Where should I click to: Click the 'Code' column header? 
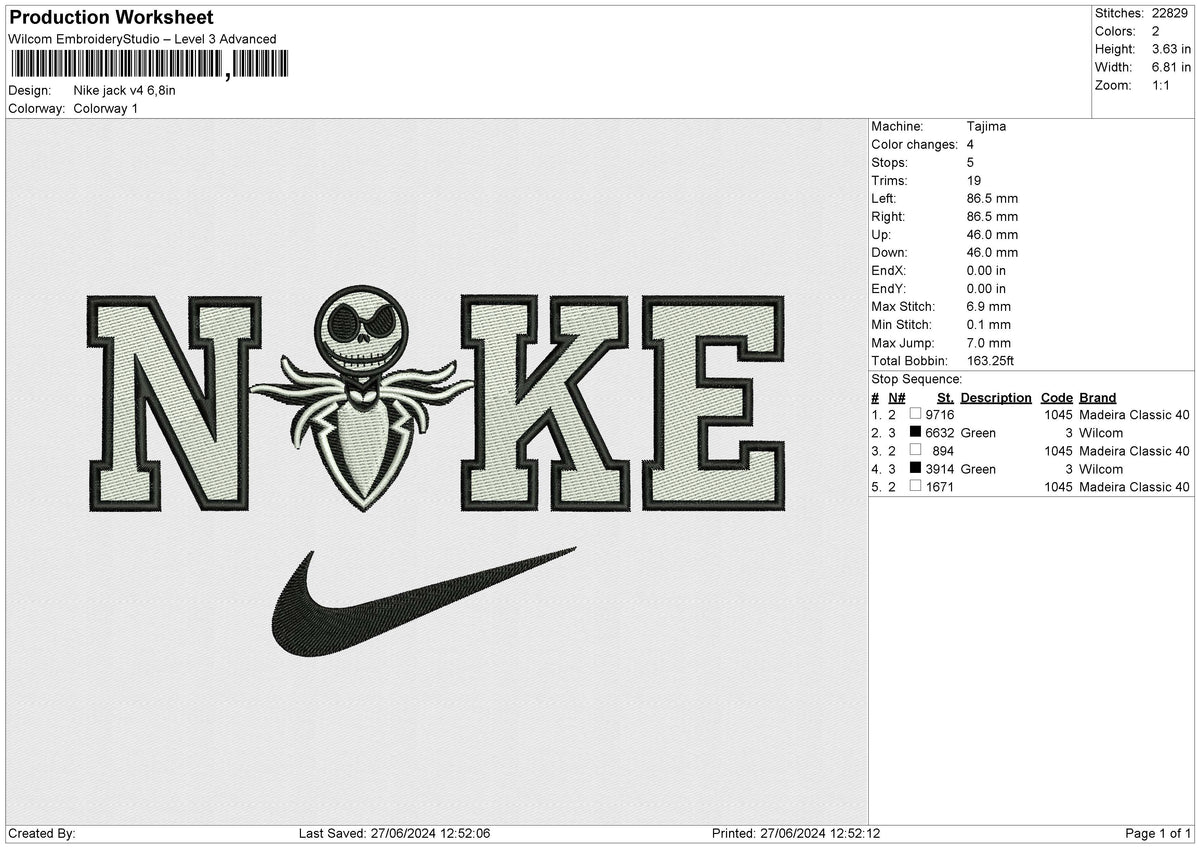[1056, 398]
